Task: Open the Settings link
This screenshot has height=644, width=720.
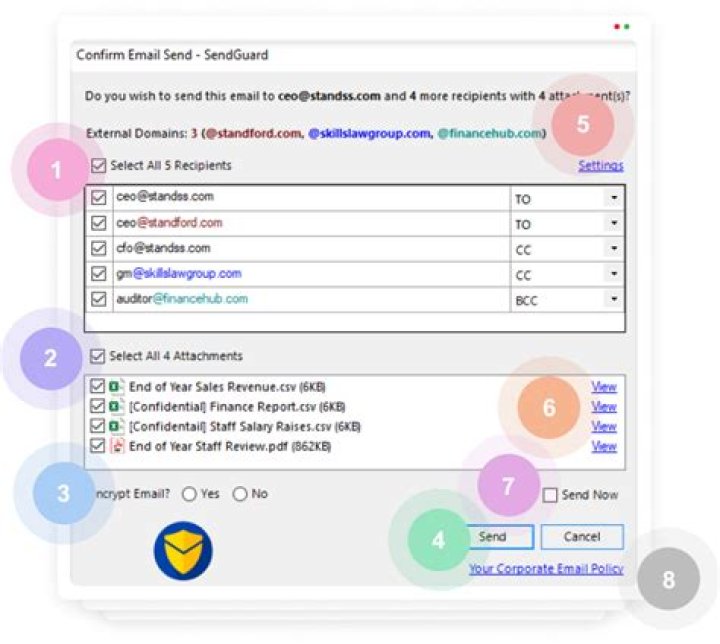Action: pyautogui.click(x=600, y=166)
